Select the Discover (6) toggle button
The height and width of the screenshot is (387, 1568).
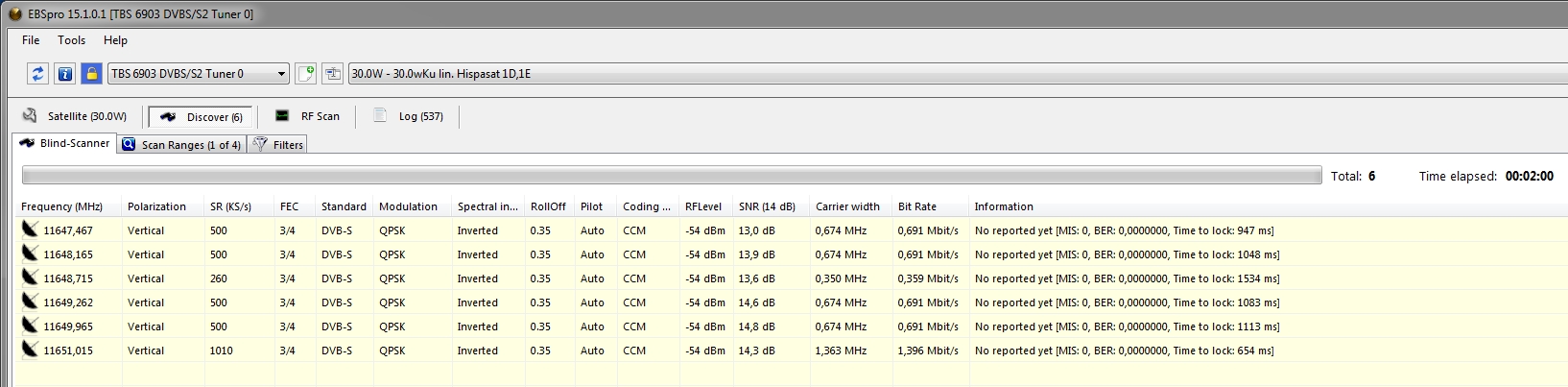[201, 117]
